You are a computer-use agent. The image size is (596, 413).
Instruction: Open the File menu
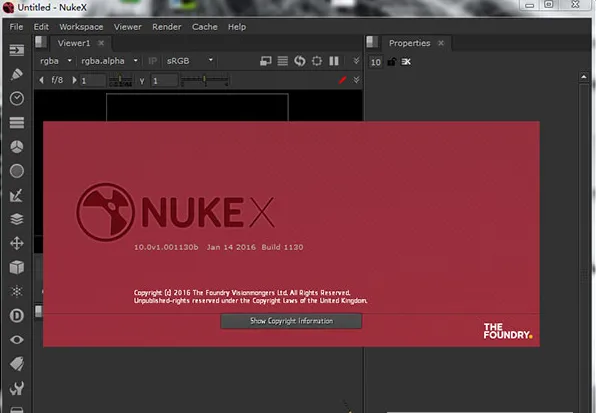pyautogui.click(x=16, y=27)
